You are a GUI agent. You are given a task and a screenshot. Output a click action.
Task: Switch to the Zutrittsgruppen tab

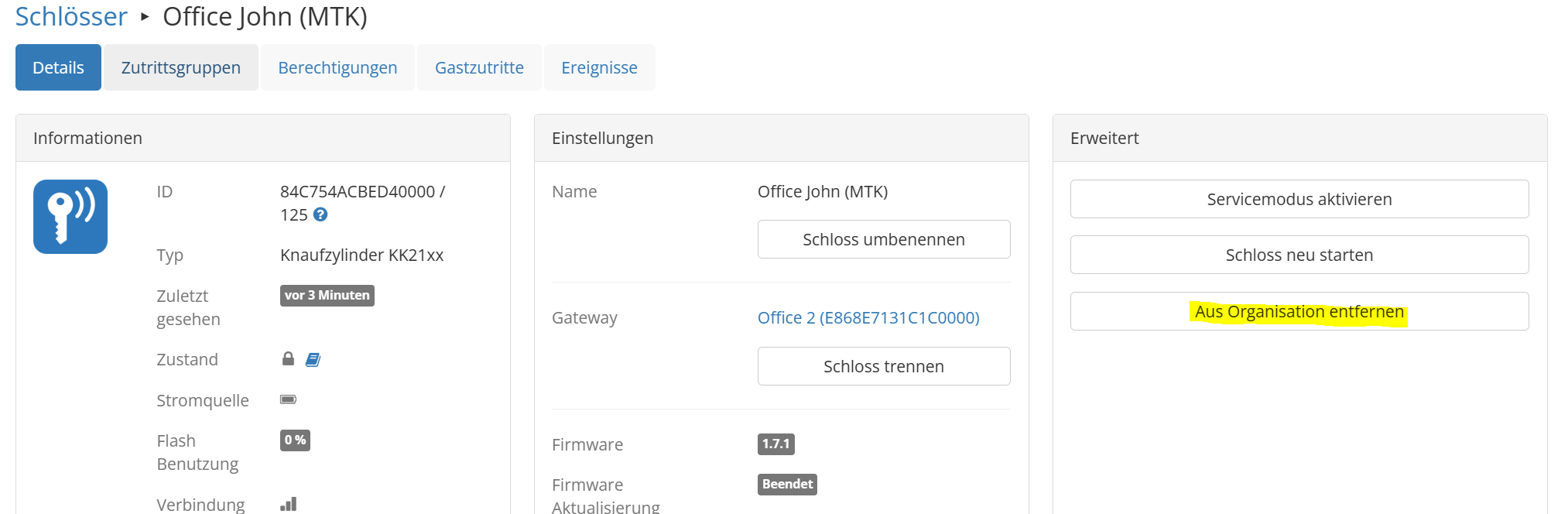pyautogui.click(x=181, y=67)
